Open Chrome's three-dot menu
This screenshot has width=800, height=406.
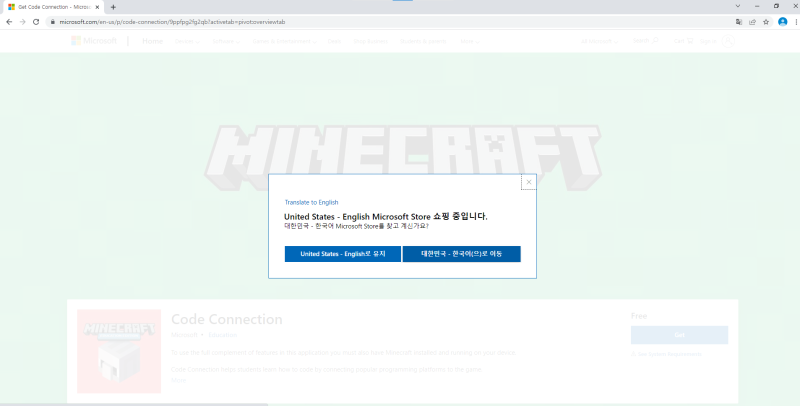[796, 22]
